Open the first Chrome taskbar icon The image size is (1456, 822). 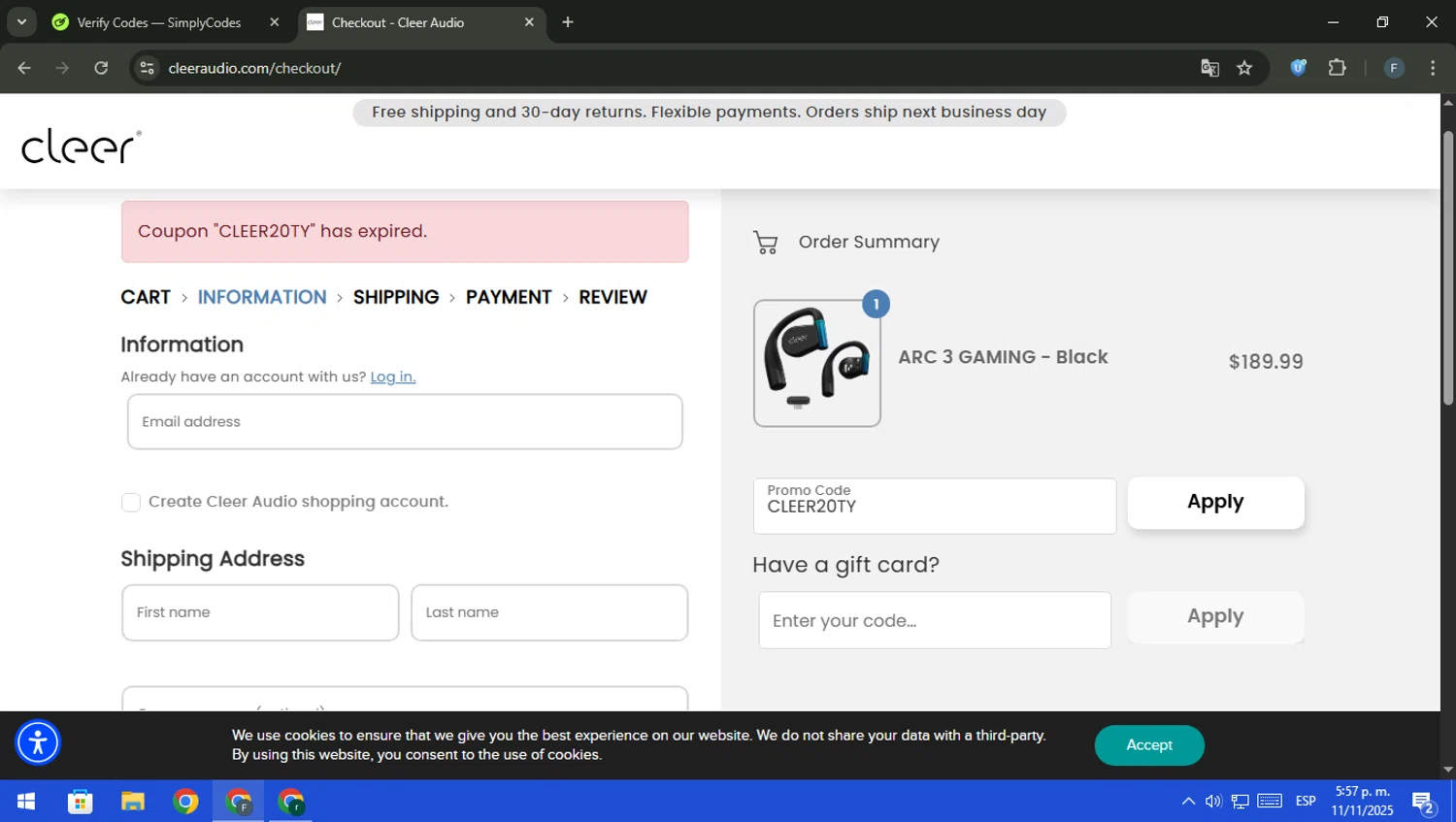point(185,802)
